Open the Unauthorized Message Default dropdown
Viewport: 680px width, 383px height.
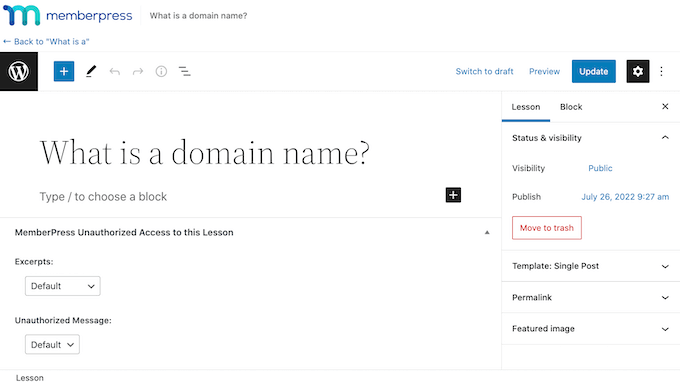tap(52, 344)
